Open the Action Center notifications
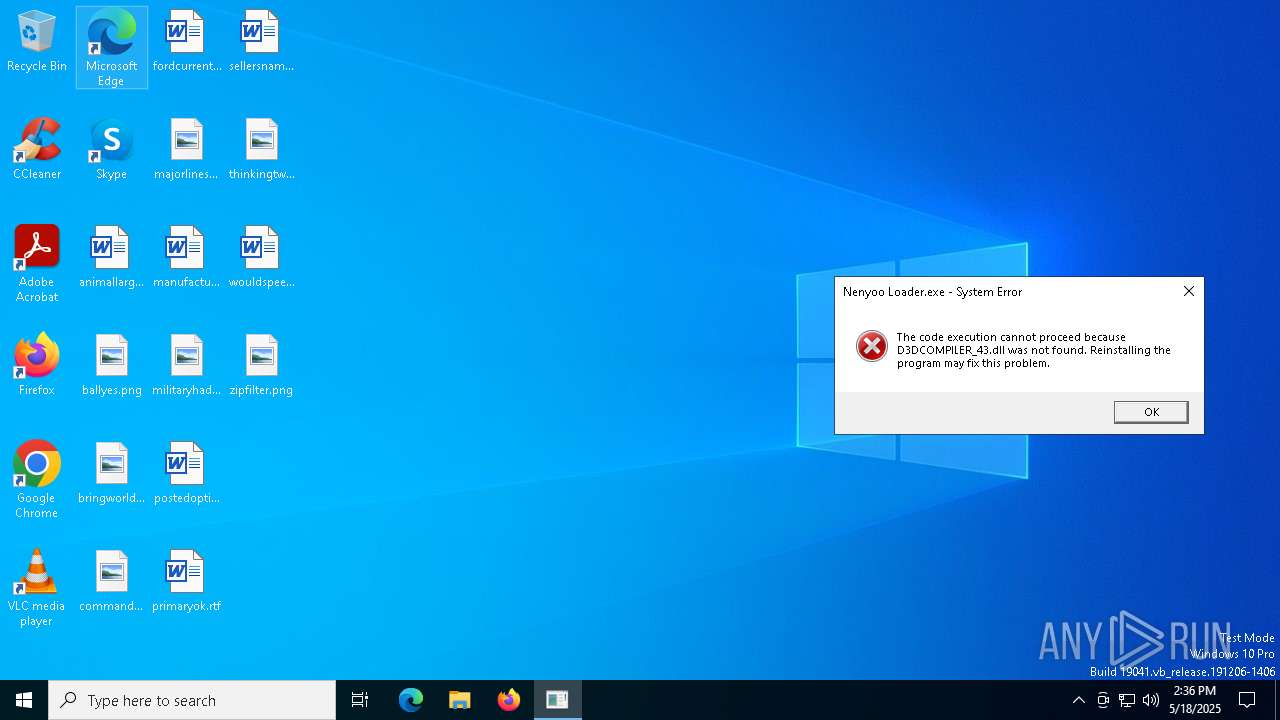 click(1247, 700)
